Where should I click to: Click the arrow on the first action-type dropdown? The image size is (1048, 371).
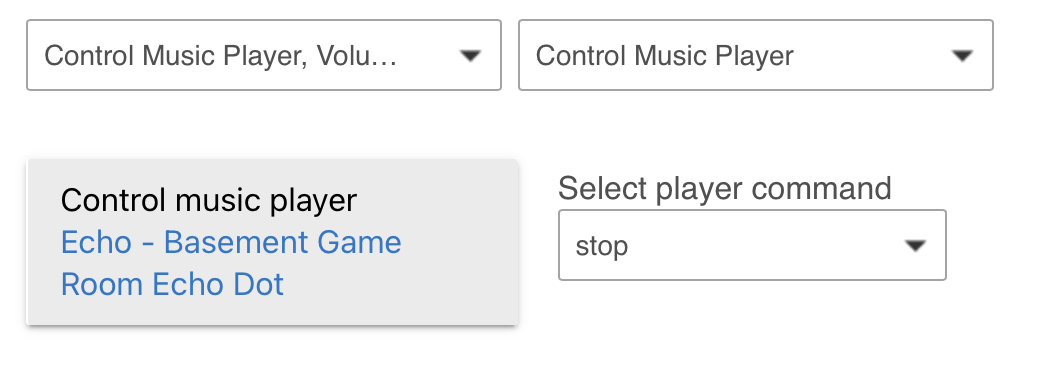(x=471, y=55)
